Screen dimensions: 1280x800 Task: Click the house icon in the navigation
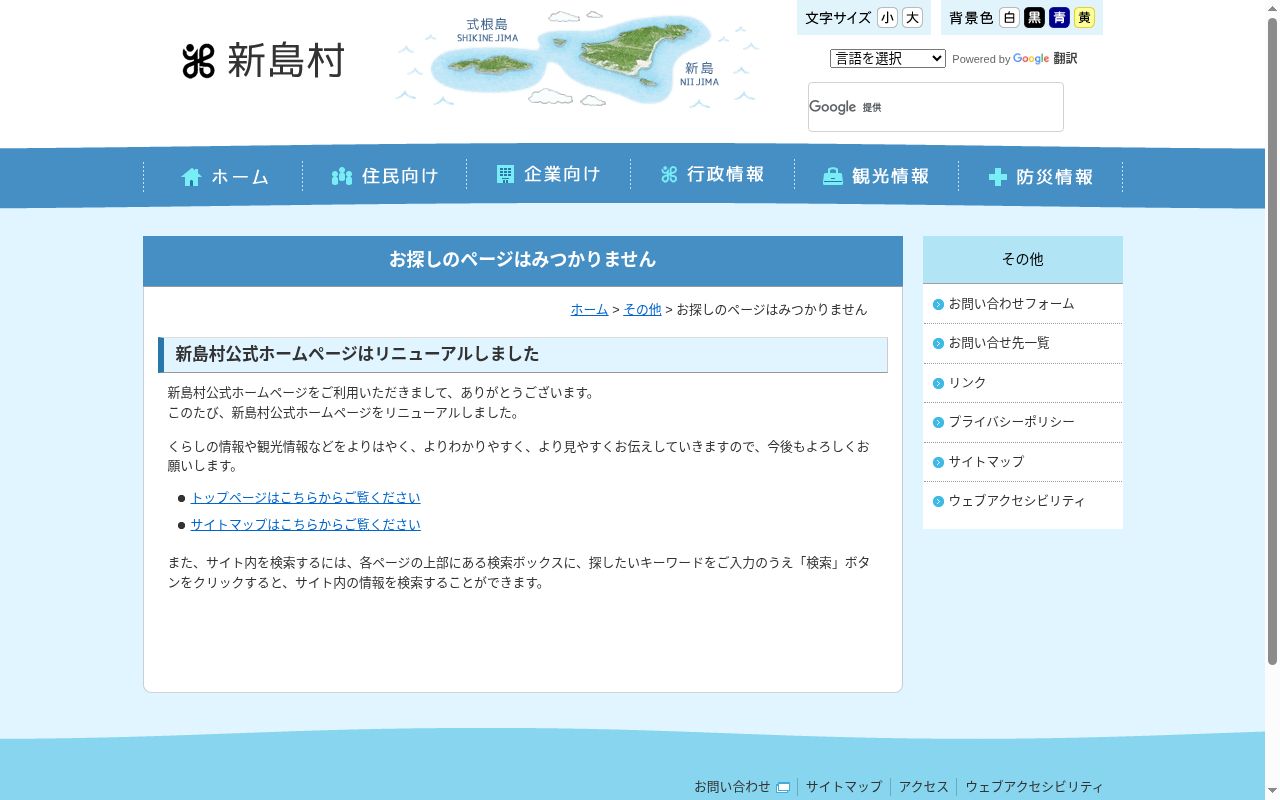coord(191,177)
